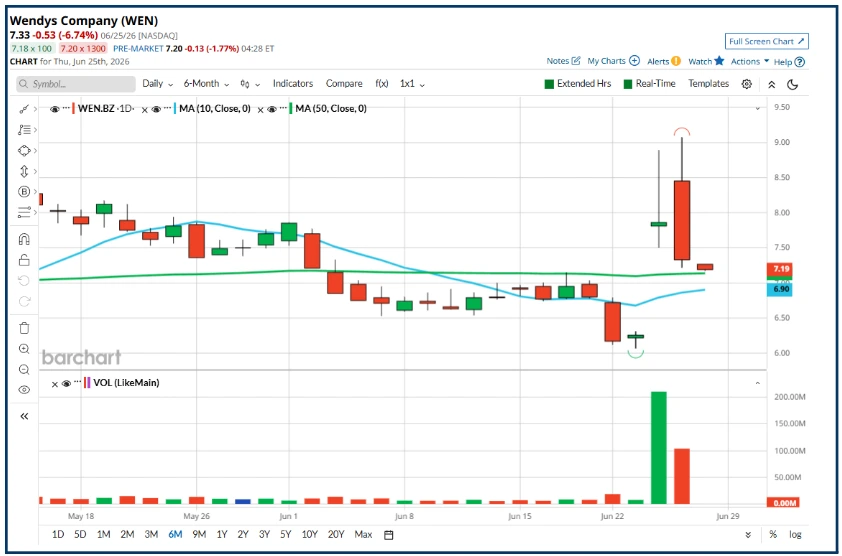
Task: Select the Max time range
Action: 363,535
